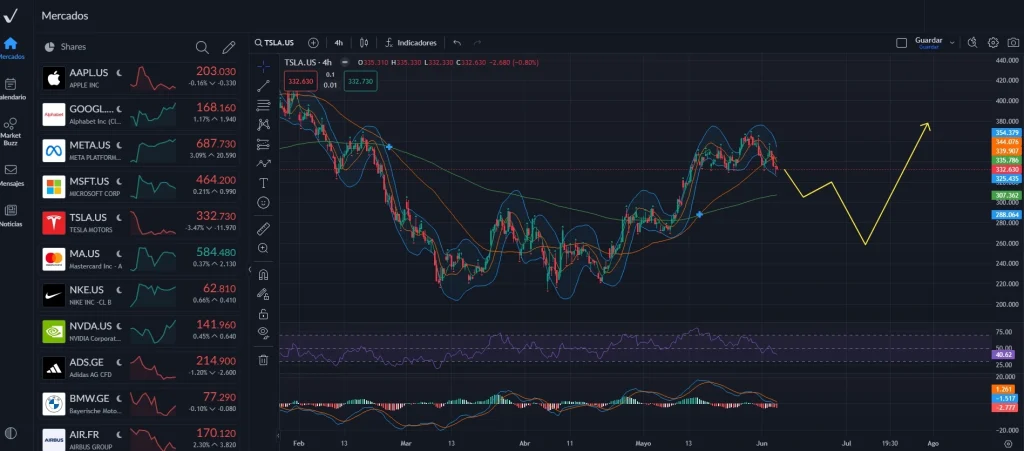Open the 4h timeframe selector
Image resolution: width=1024 pixels, height=451 pixels.
(338, 42)
